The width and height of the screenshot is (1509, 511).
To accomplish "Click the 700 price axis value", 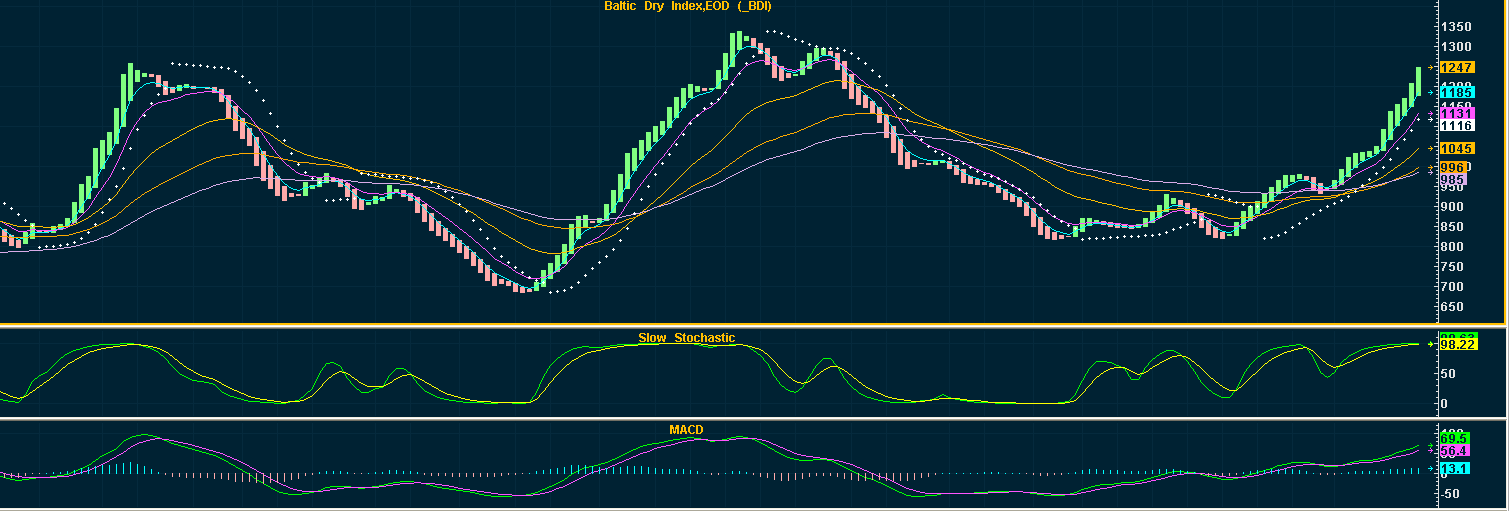I will [1453, 287].
